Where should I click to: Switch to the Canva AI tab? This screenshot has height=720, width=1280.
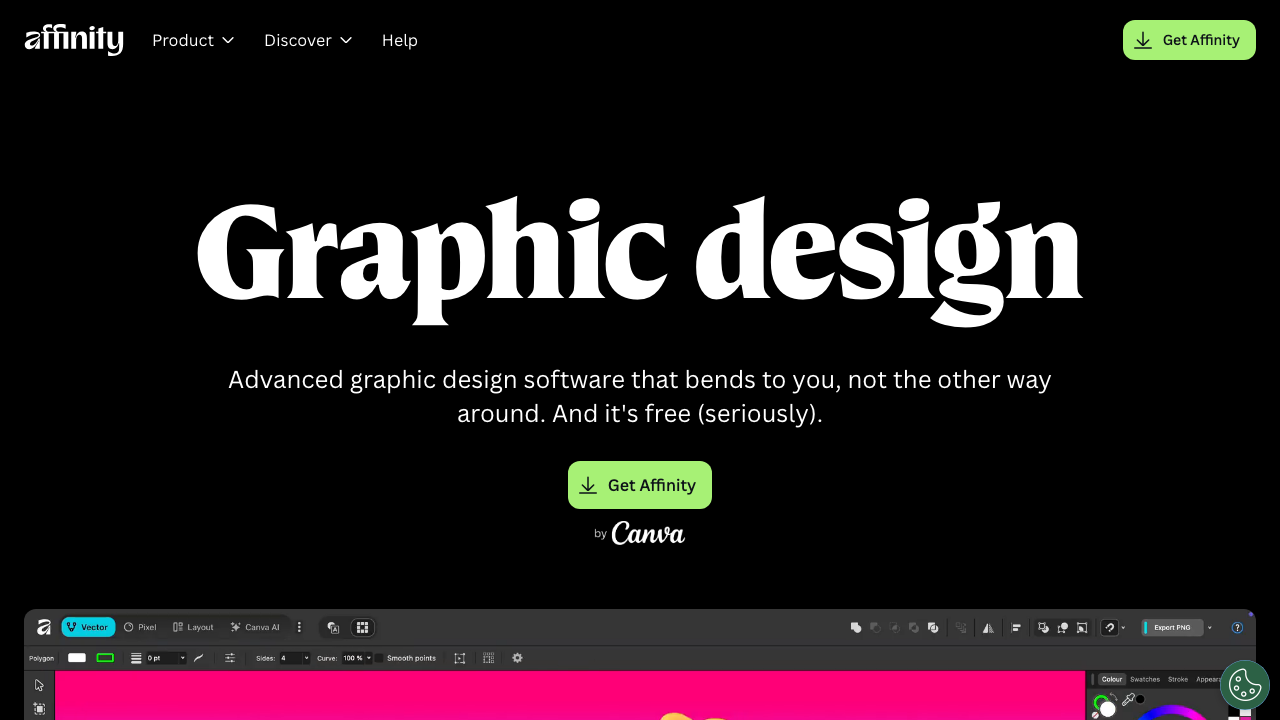click(255, 627)
